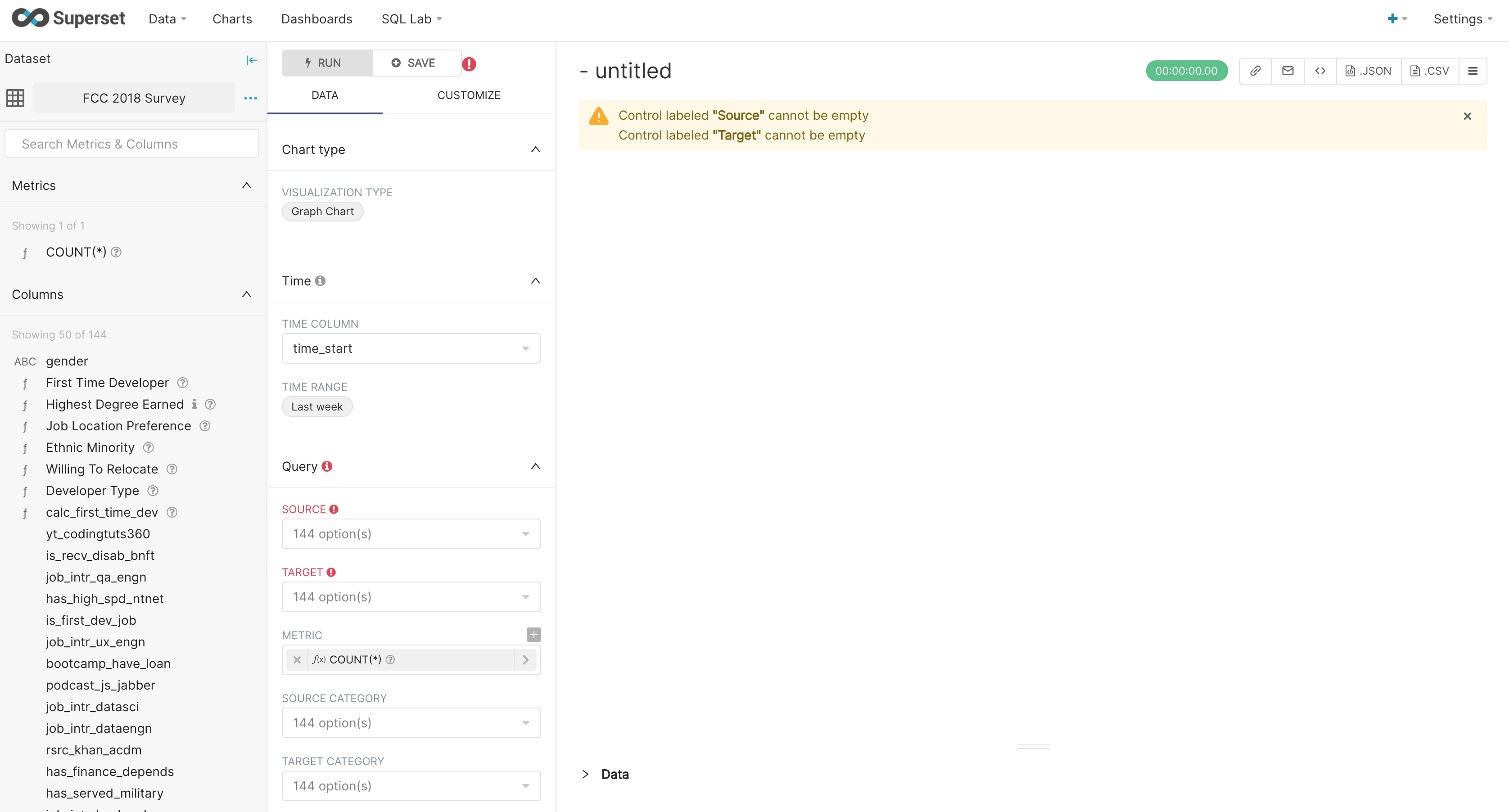Image resolution: width=1509 pixels, height=812 pixels.
Task: Collapse the dataset panel arrow icon
Action: pos(251,60)
